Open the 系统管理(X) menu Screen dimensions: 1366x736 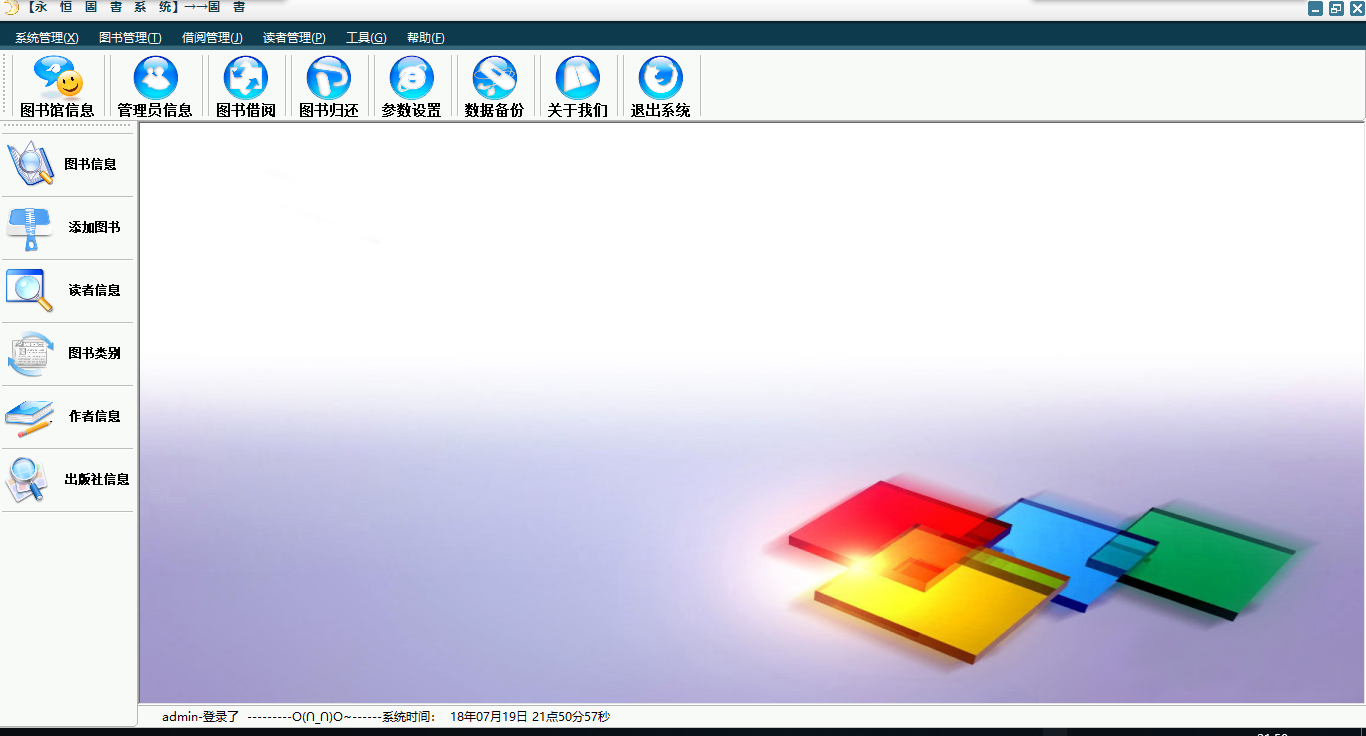(47, 38)
